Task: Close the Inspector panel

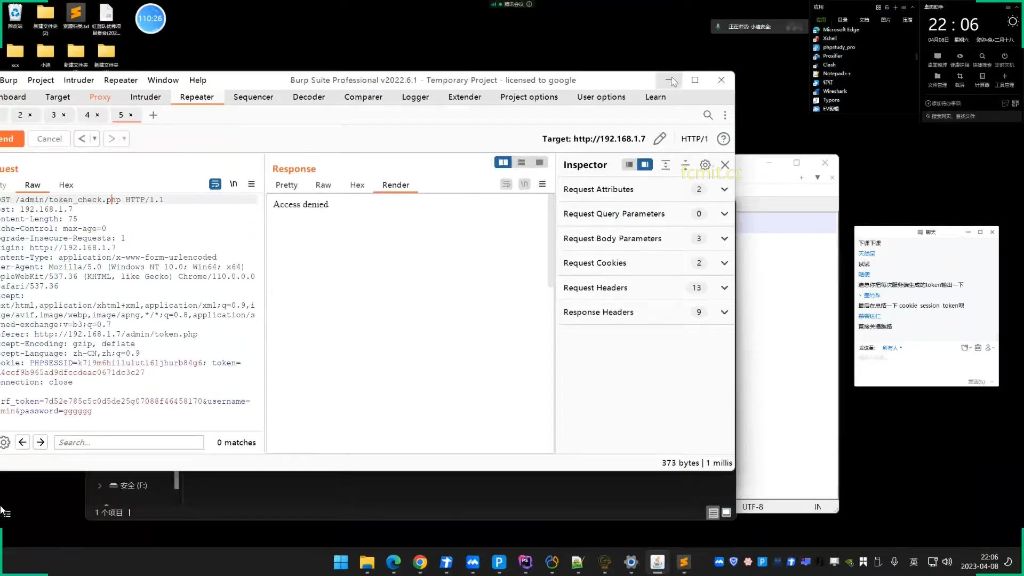Action: click(x=725, y=165)
